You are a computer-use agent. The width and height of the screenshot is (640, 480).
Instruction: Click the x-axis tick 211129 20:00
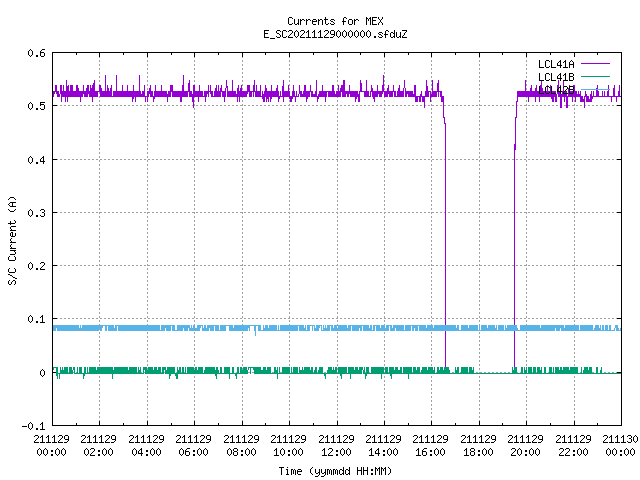click(525, 446)
